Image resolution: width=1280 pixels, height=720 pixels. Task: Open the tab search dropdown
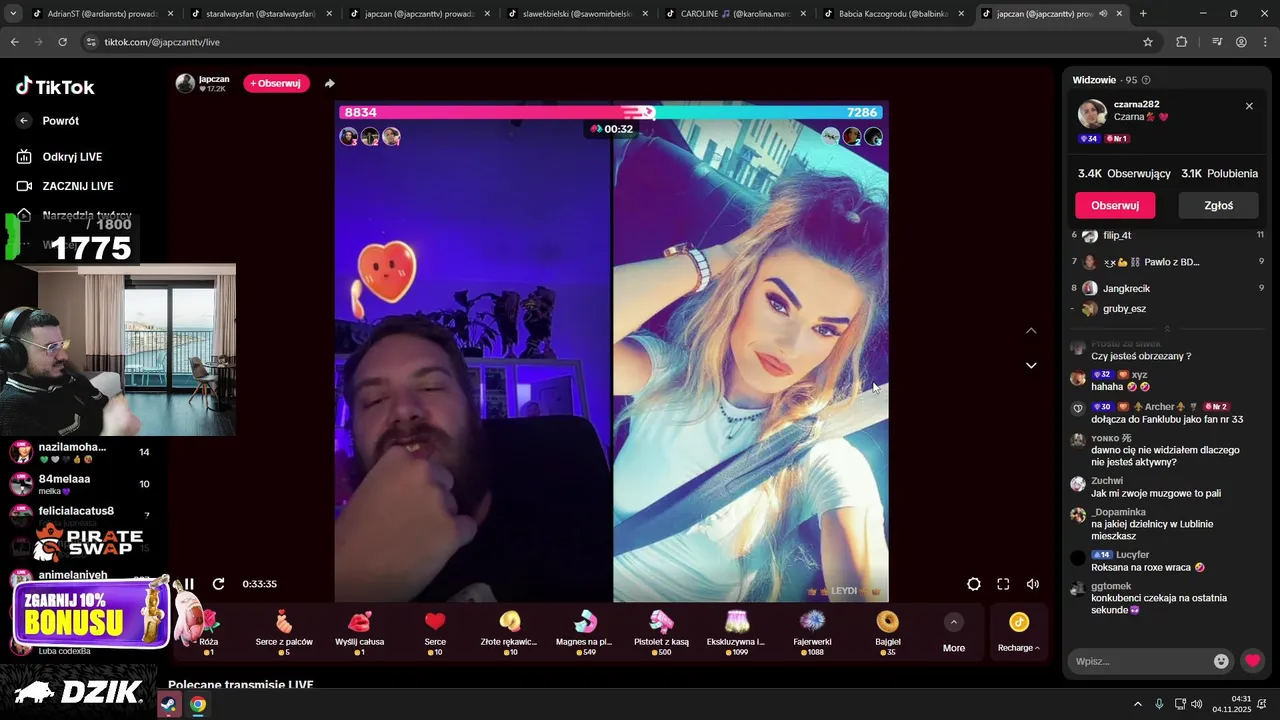click(13, 14)
